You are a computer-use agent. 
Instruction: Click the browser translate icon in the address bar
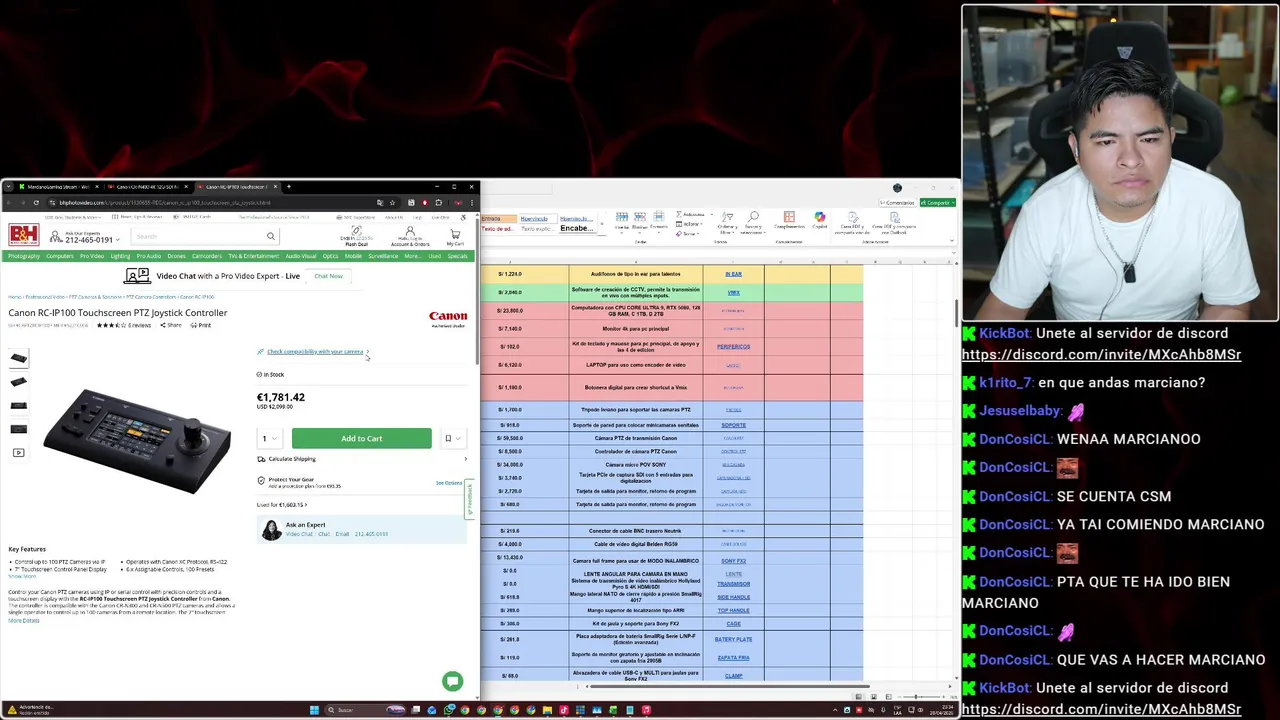[x=380, y=203]
